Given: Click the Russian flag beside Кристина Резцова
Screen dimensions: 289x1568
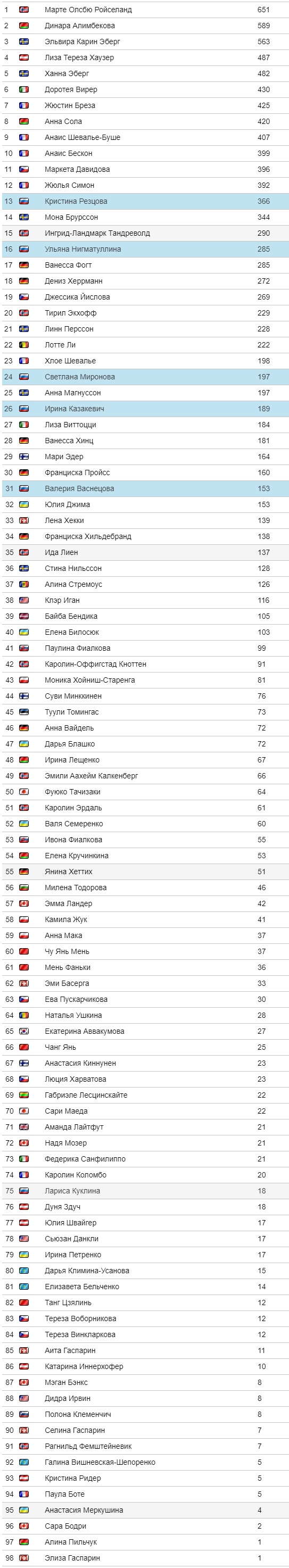Looking at the screenshot, I should click(x=24, y=201).
